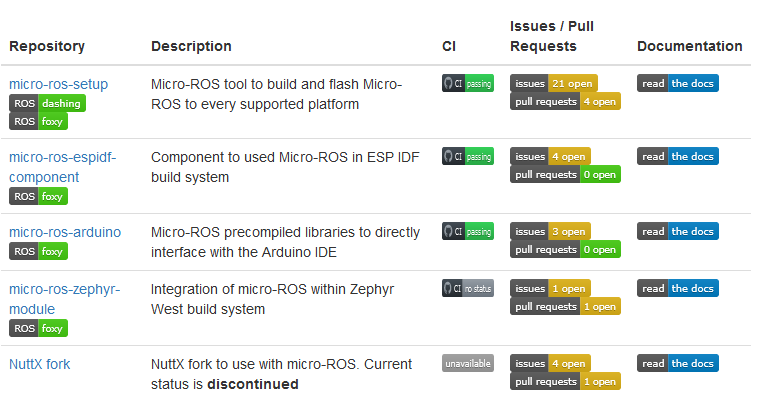Screen dimensions: 766x419
Task: Open the issues 21 open badge
Action: [x=553, y=83]
